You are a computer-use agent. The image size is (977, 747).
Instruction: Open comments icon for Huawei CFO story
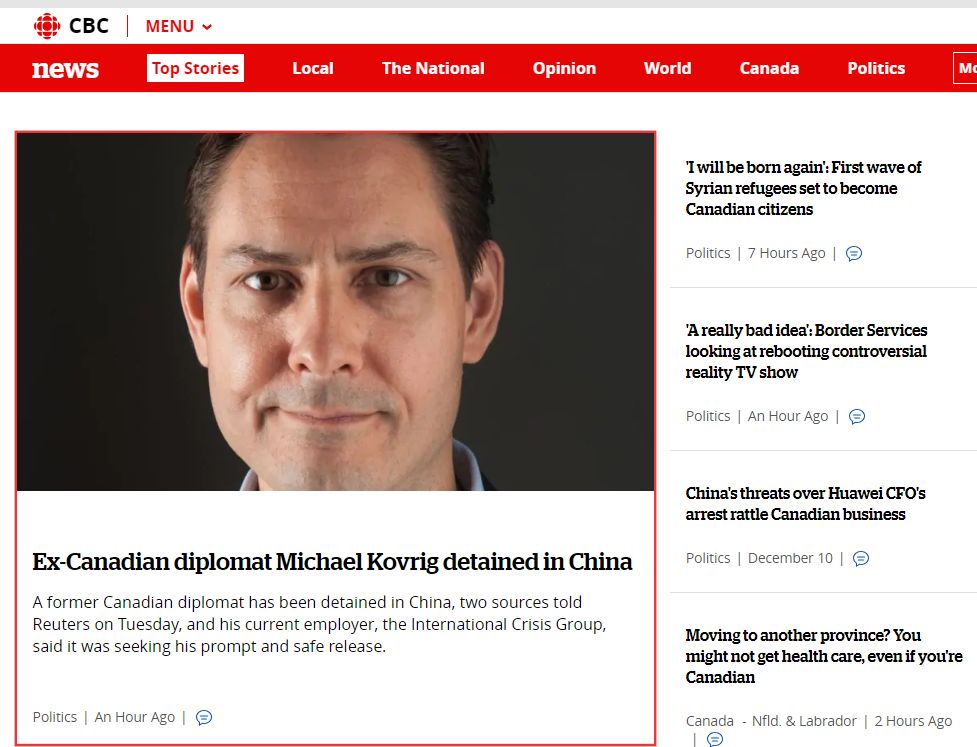pos(860,558)
